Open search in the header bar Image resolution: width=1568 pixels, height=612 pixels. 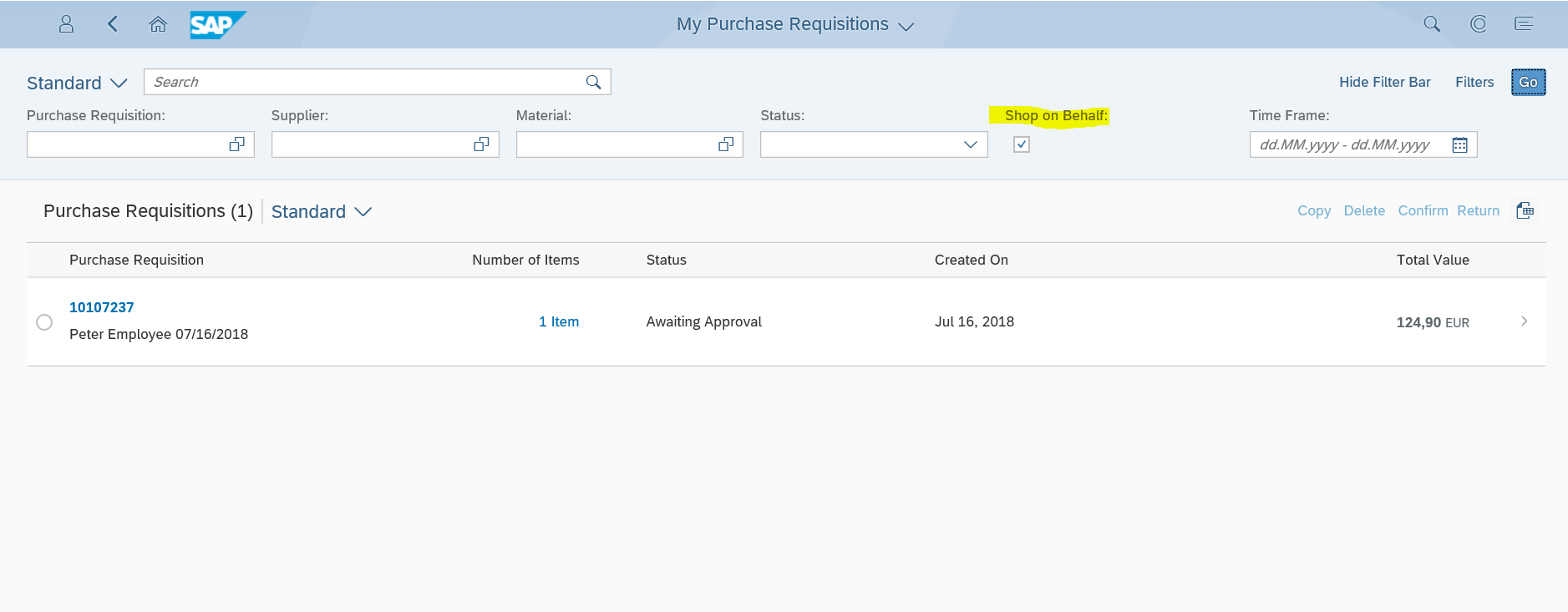(1431, 24)
